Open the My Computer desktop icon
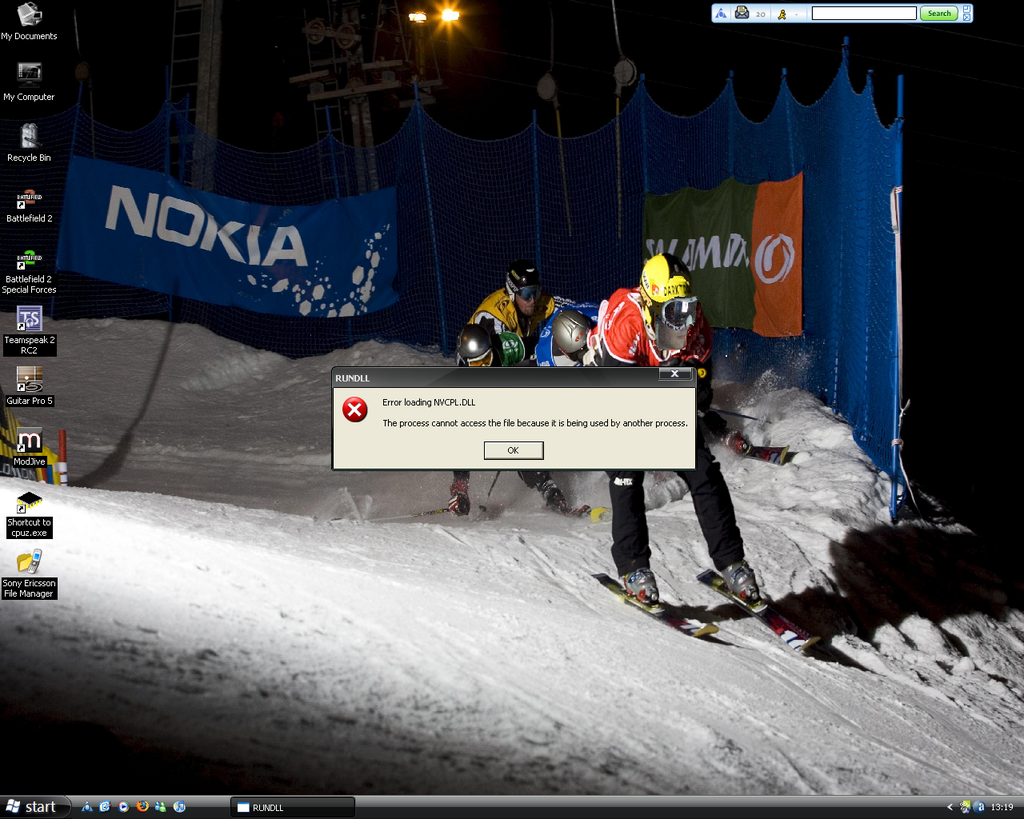This screenshot has height=819, width=1024. [x=29, y=74]
